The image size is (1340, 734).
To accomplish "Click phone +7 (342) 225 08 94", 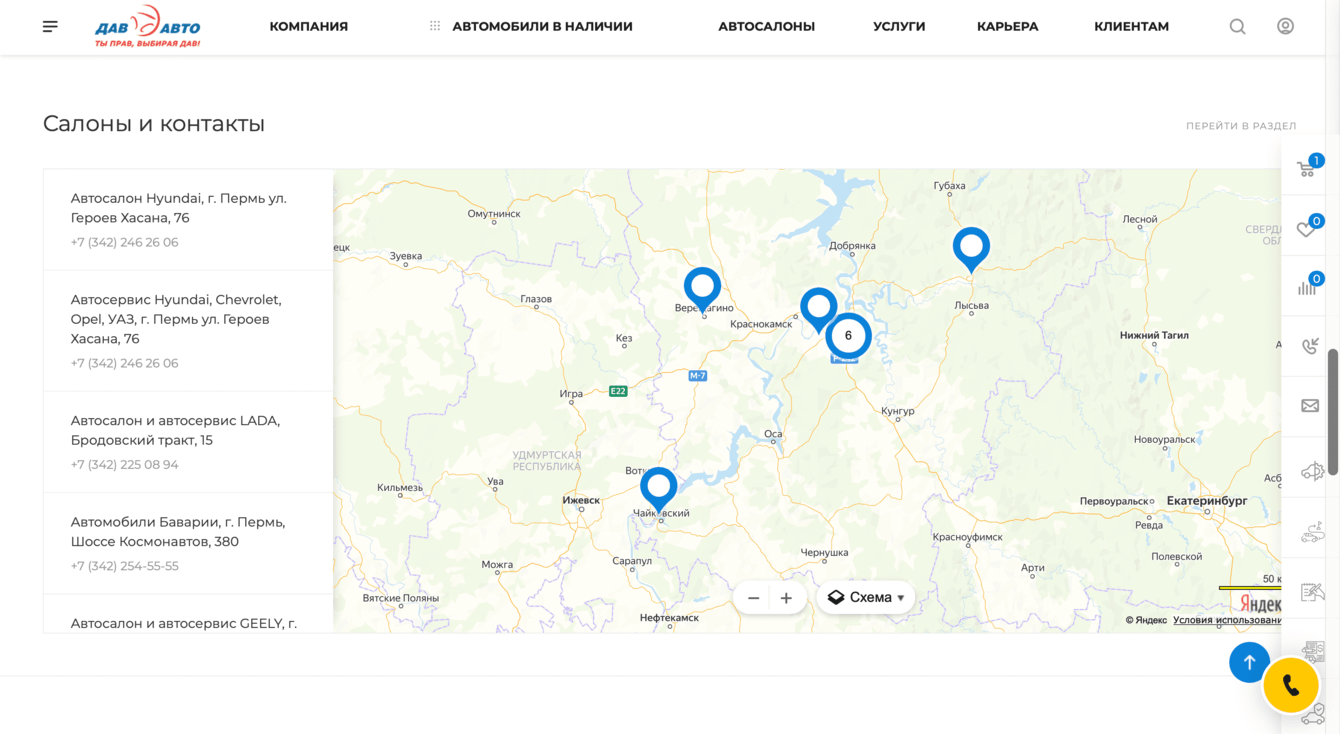I will (x=124, y=465).
